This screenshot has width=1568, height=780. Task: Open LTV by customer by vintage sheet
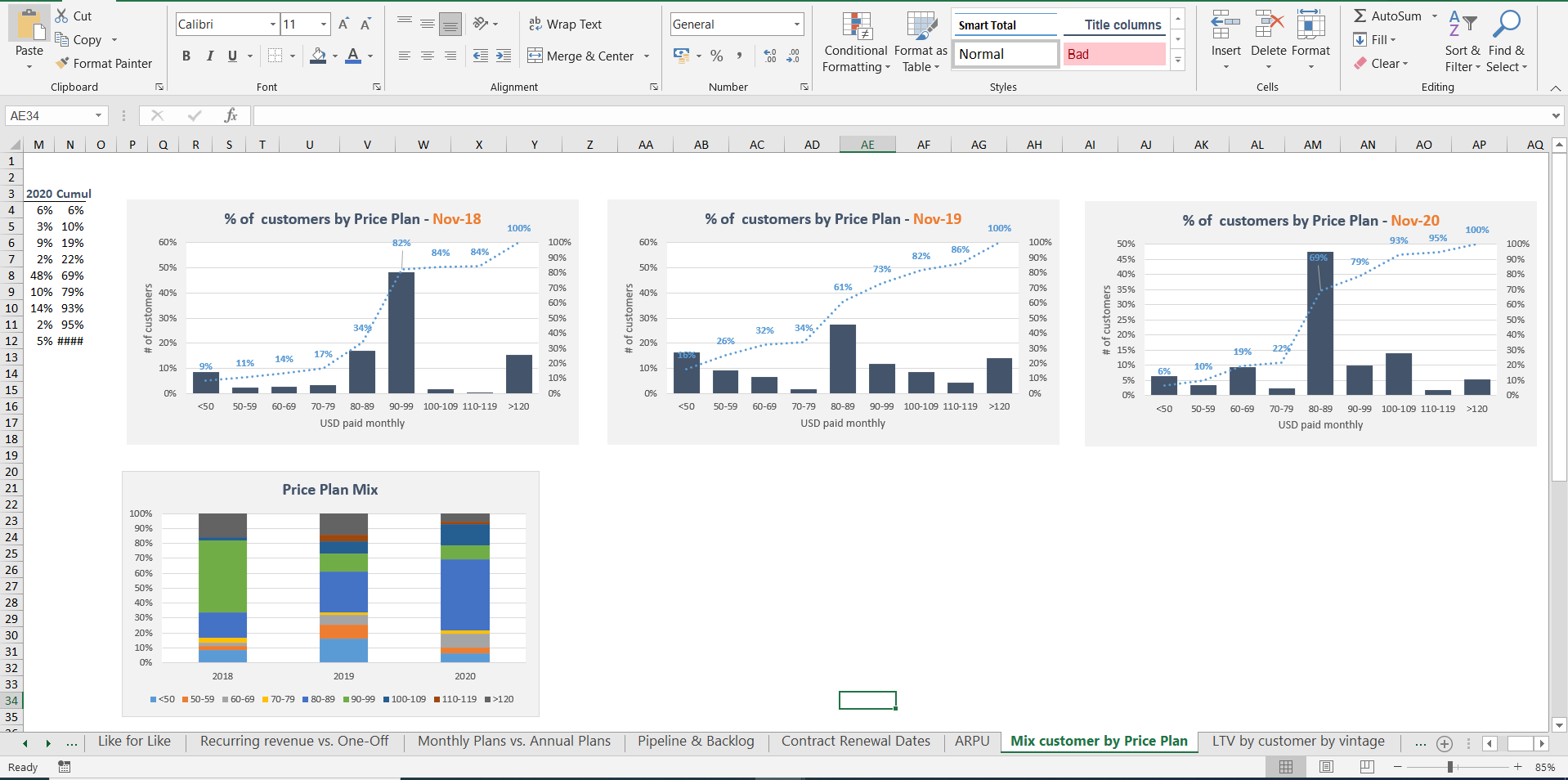click(1298, 741)
